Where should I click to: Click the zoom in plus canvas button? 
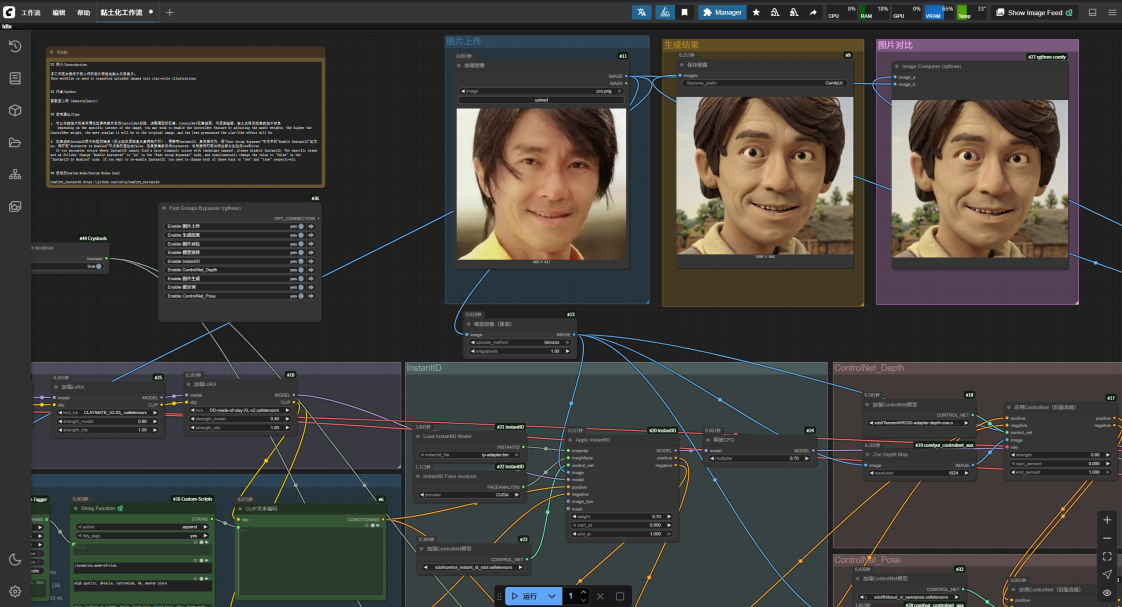pyautogui.click(x=1106, y=520)
